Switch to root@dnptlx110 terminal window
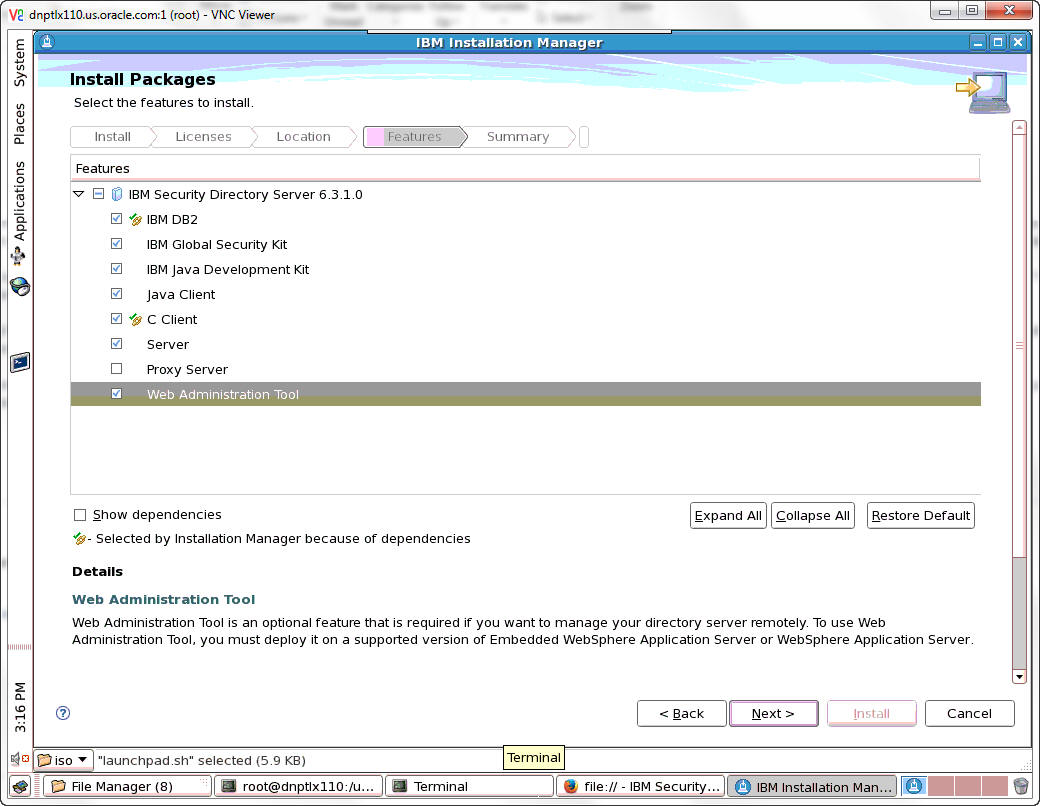Screen dimensions: 1040x806 (x=299, y=786)
